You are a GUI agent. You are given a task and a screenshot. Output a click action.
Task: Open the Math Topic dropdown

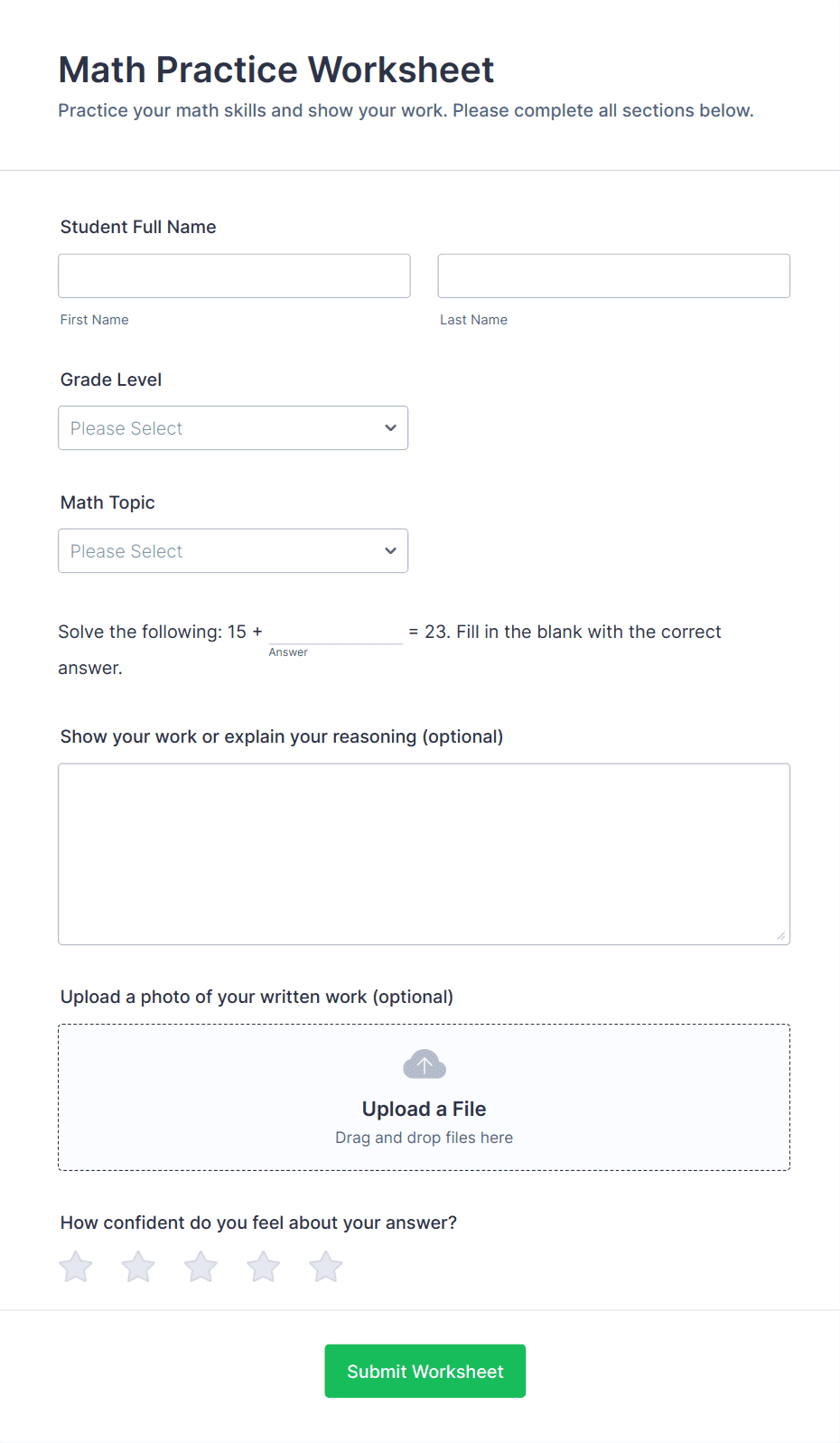click(233, 550)
